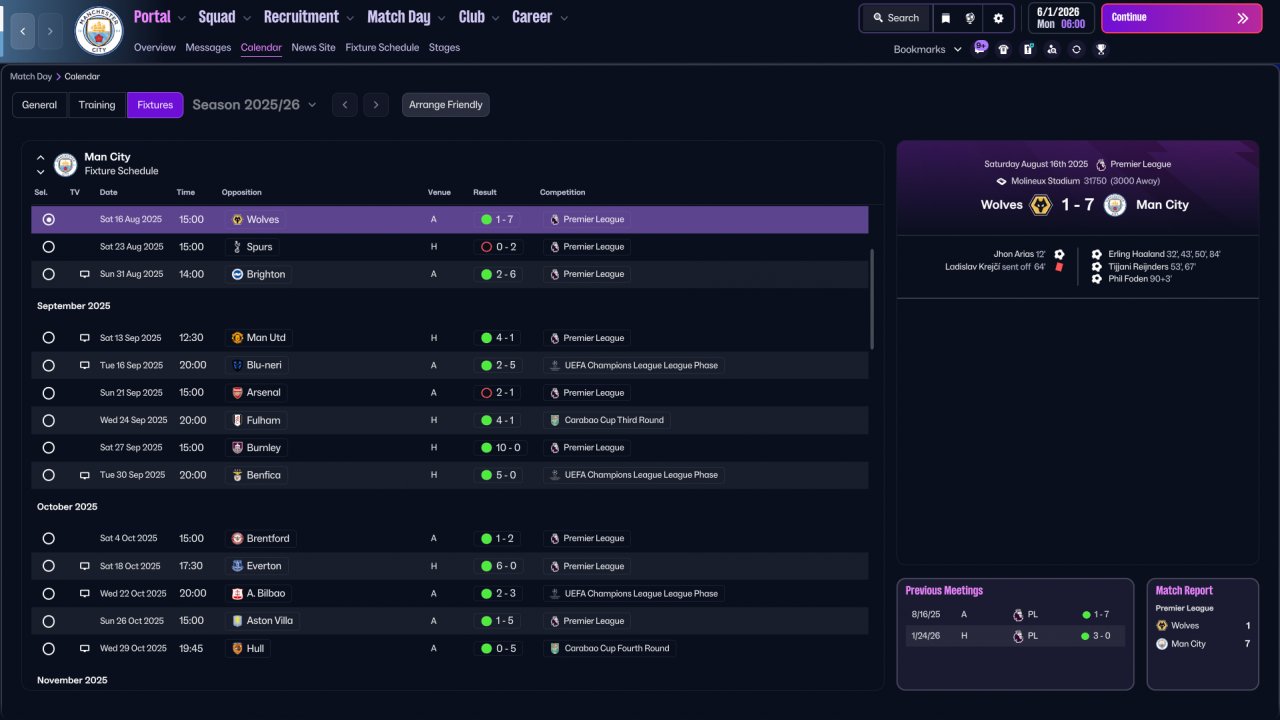Open the Stages tab
The width and height of the screenshot is (1280, 720).
click(444, 47)
